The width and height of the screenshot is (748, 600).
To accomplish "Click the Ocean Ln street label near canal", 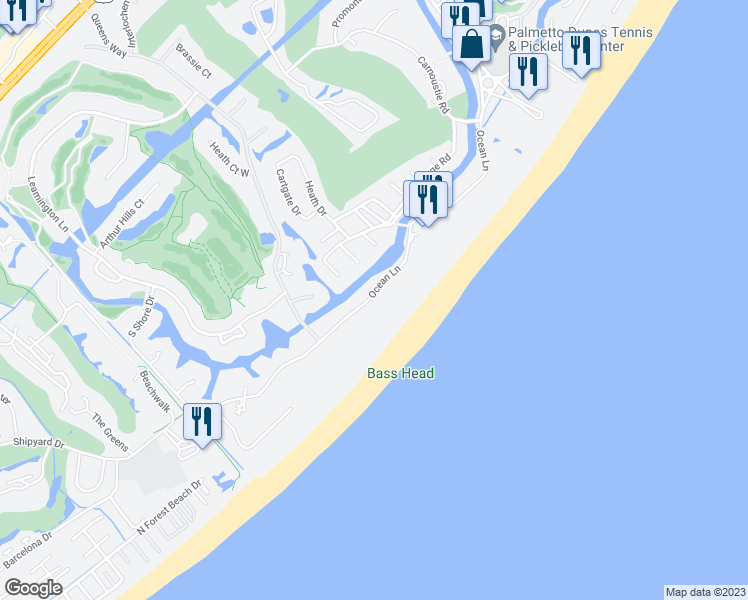I will click(x=384, y=282).
